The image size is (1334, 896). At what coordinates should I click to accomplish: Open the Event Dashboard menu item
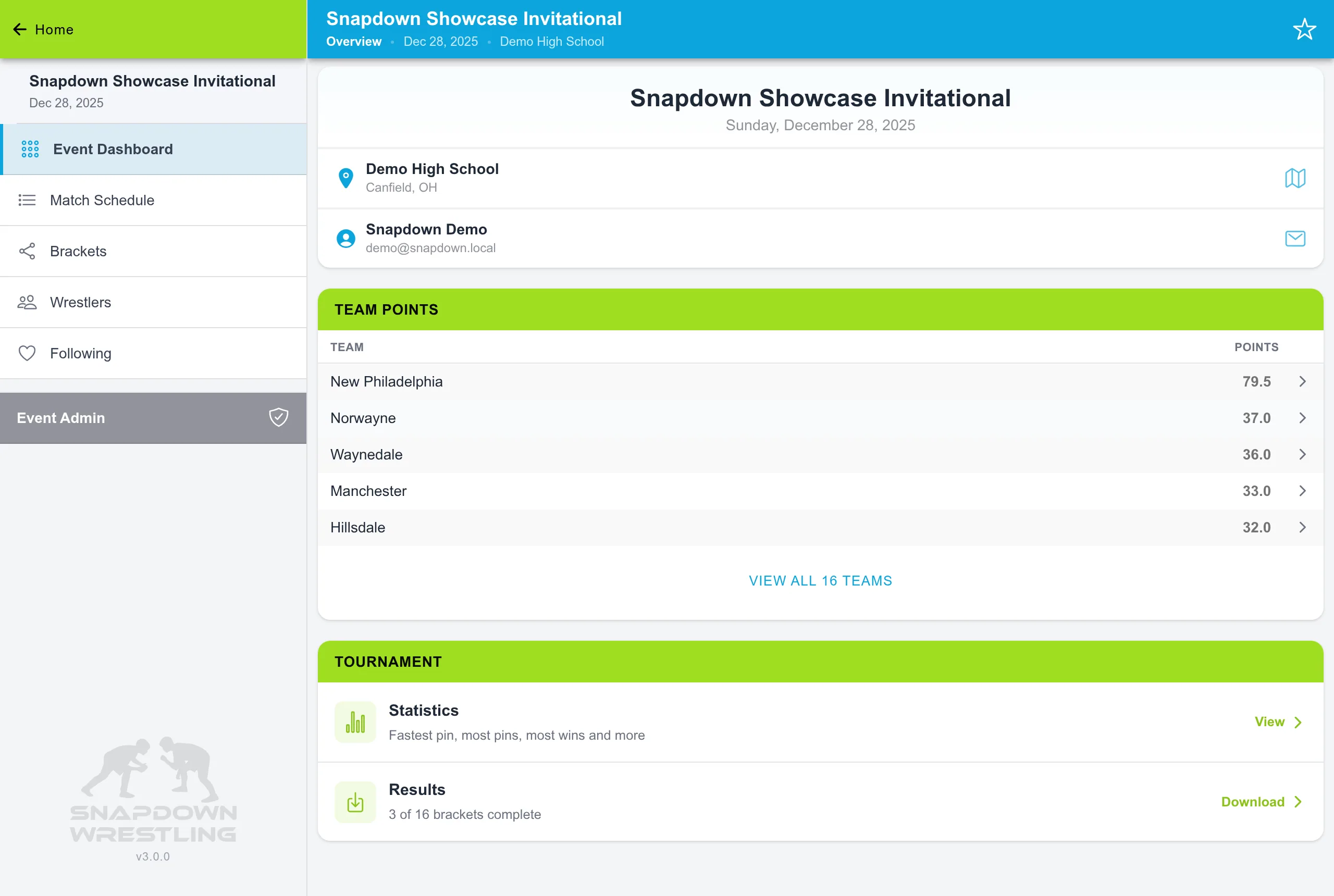click(153, 149)
